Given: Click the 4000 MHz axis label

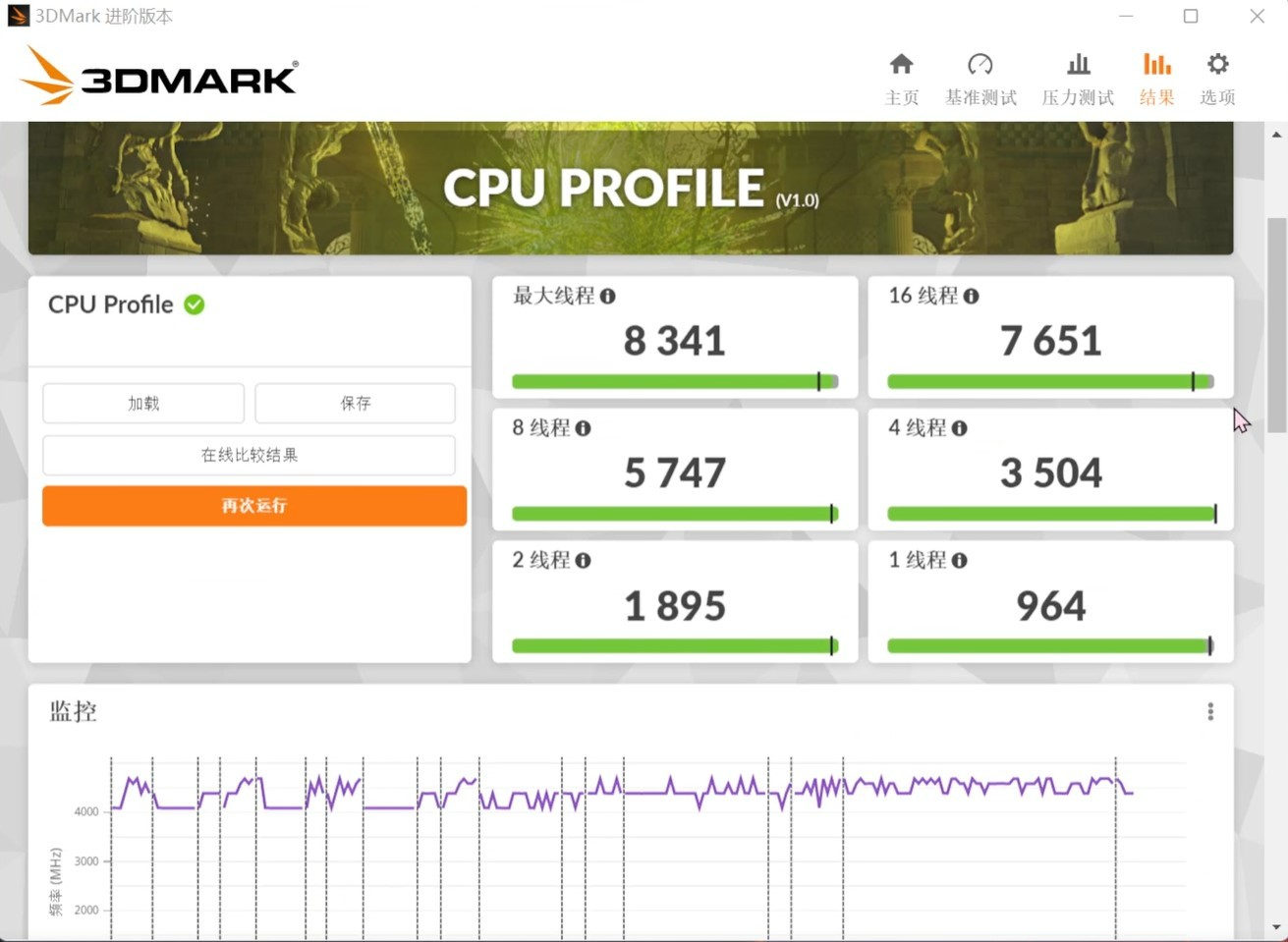Looking at the screenshot, I should (86, 812).
